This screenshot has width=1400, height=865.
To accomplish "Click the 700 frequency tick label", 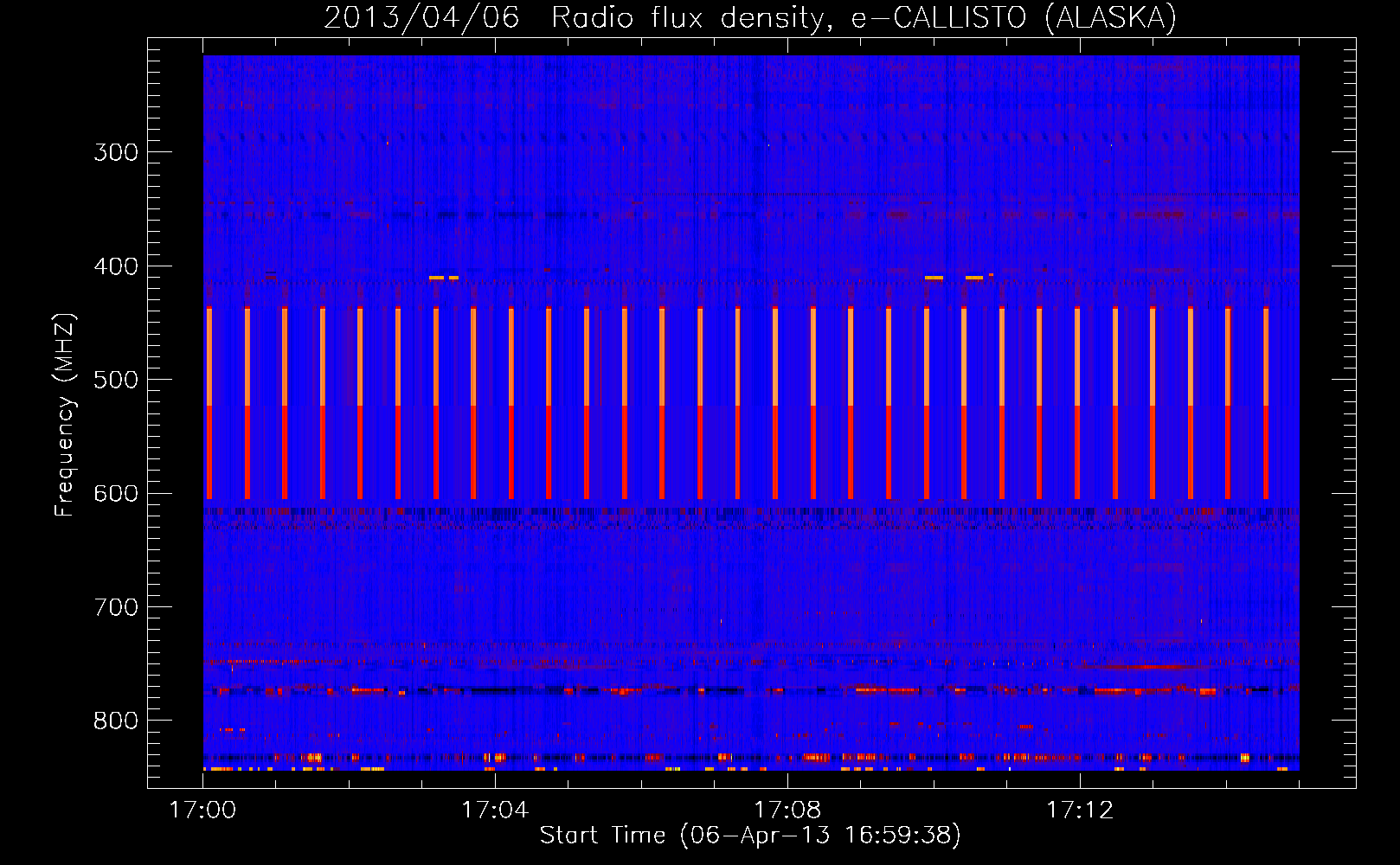I will (x=116, y=607).
